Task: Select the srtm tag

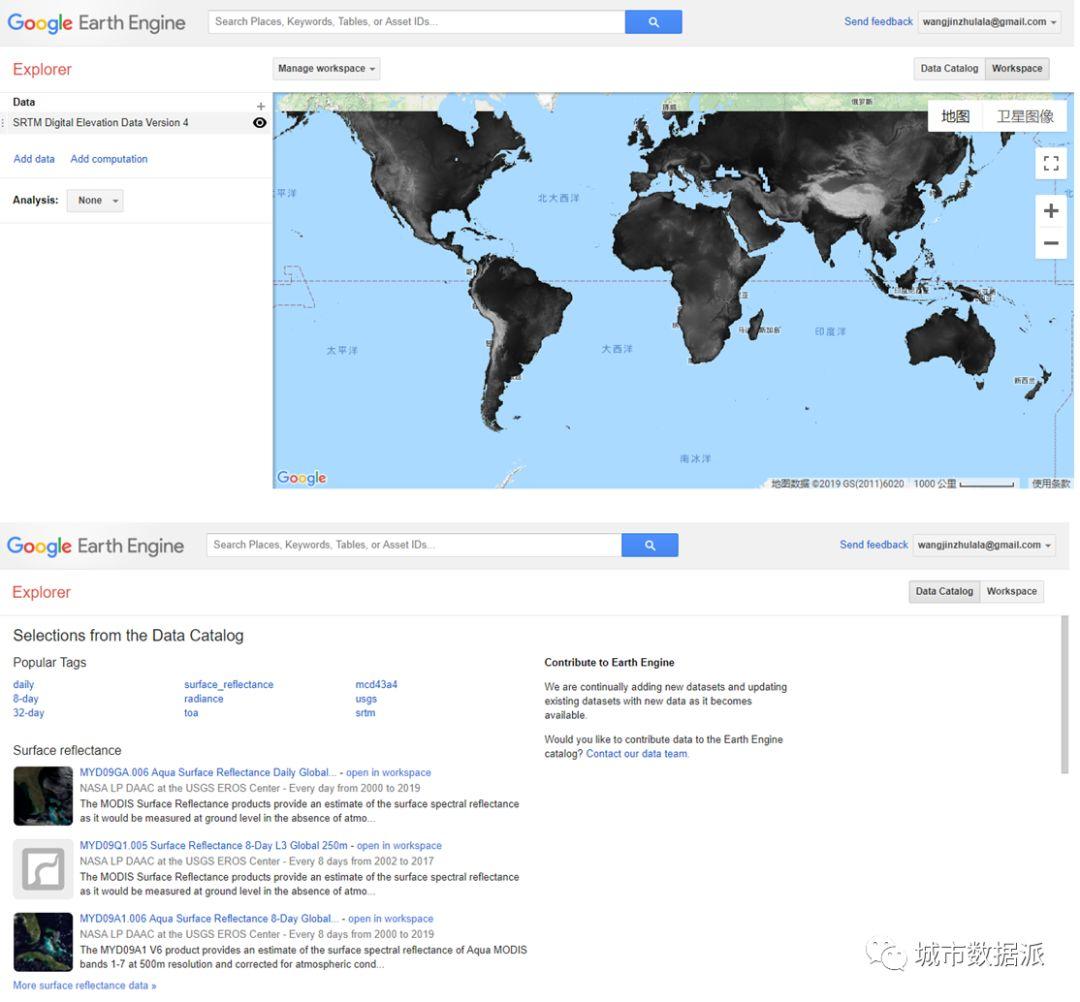Action: (x=365, y=713)
